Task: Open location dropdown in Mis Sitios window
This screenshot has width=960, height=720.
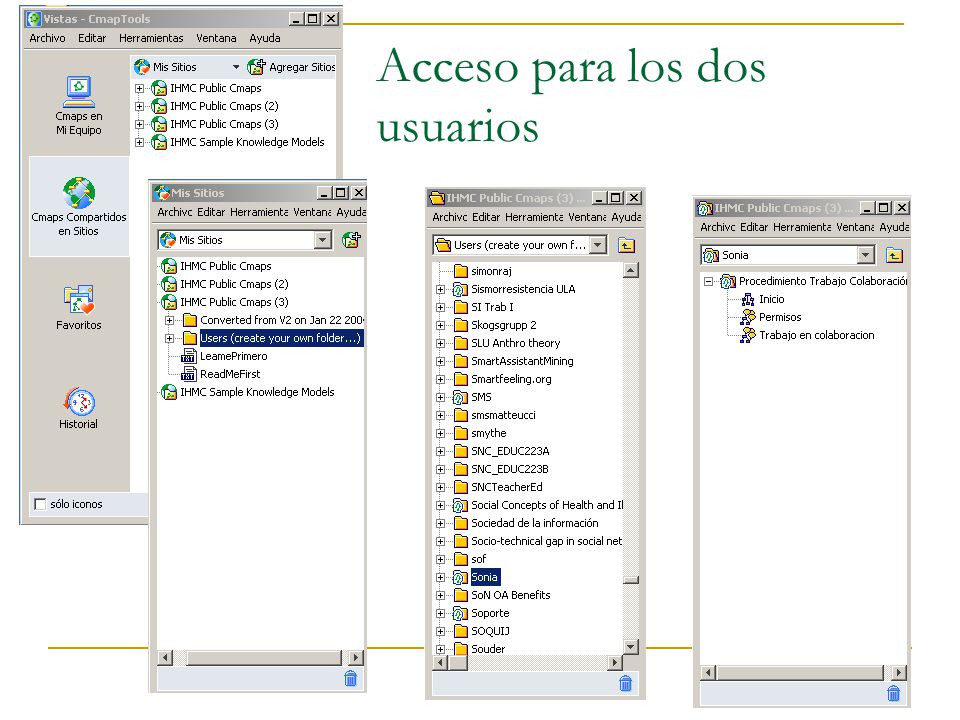Action: (323, 240)
